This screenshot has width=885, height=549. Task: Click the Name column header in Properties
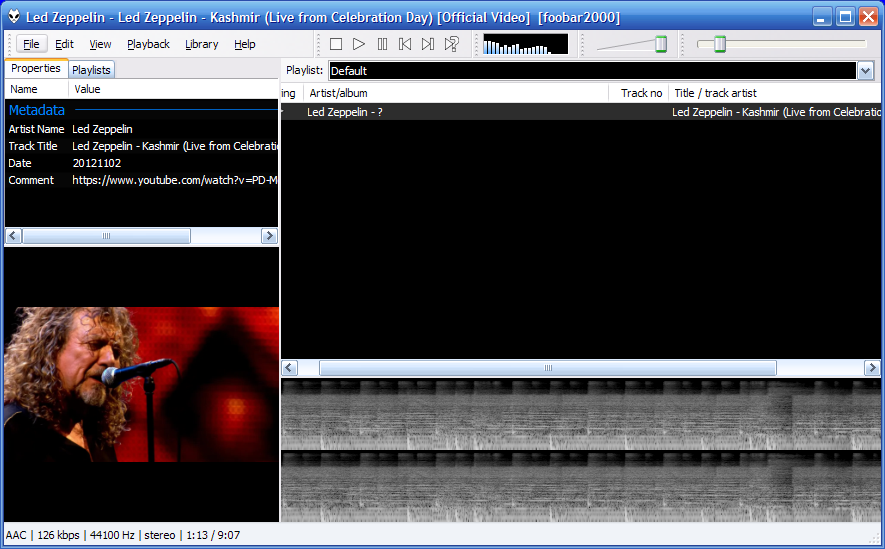click(x=37, y=89)
